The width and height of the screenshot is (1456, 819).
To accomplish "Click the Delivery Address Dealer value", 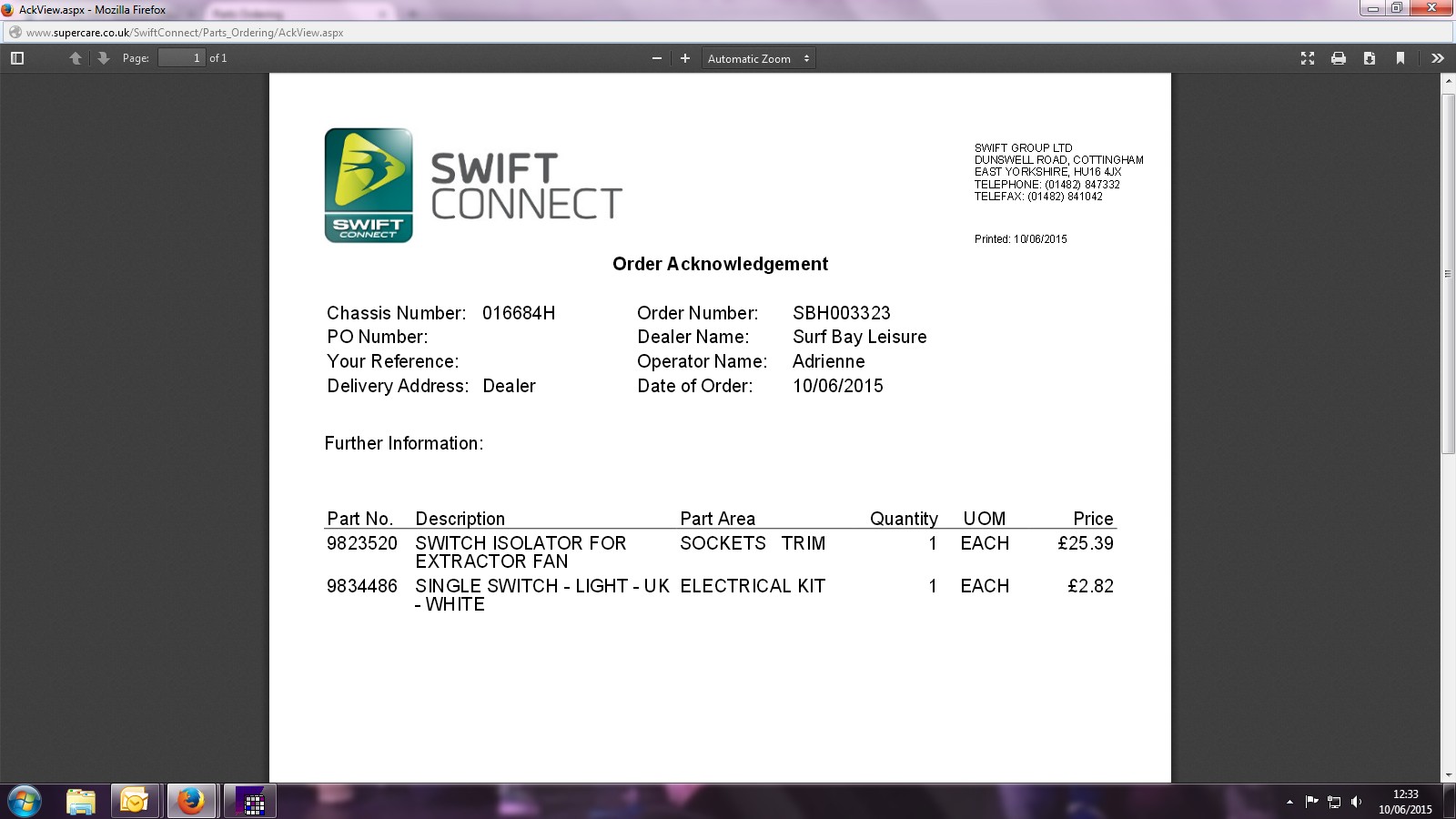I will tap(510, 386).
